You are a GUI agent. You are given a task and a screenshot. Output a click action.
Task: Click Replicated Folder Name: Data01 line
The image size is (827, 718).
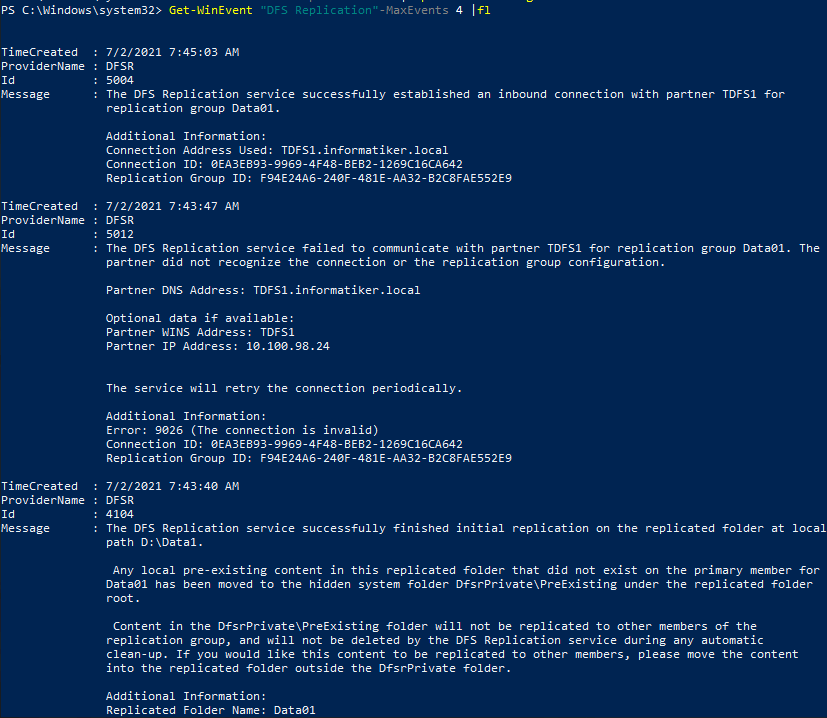click(210, 711)
